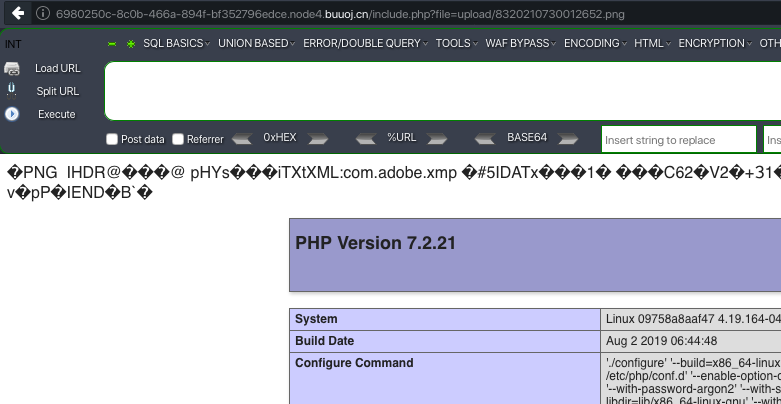The width and height of the screenshot is (781, 404).
Task: Click the Linux 09758a8aaf47 system value
Action: click(693, 319)
